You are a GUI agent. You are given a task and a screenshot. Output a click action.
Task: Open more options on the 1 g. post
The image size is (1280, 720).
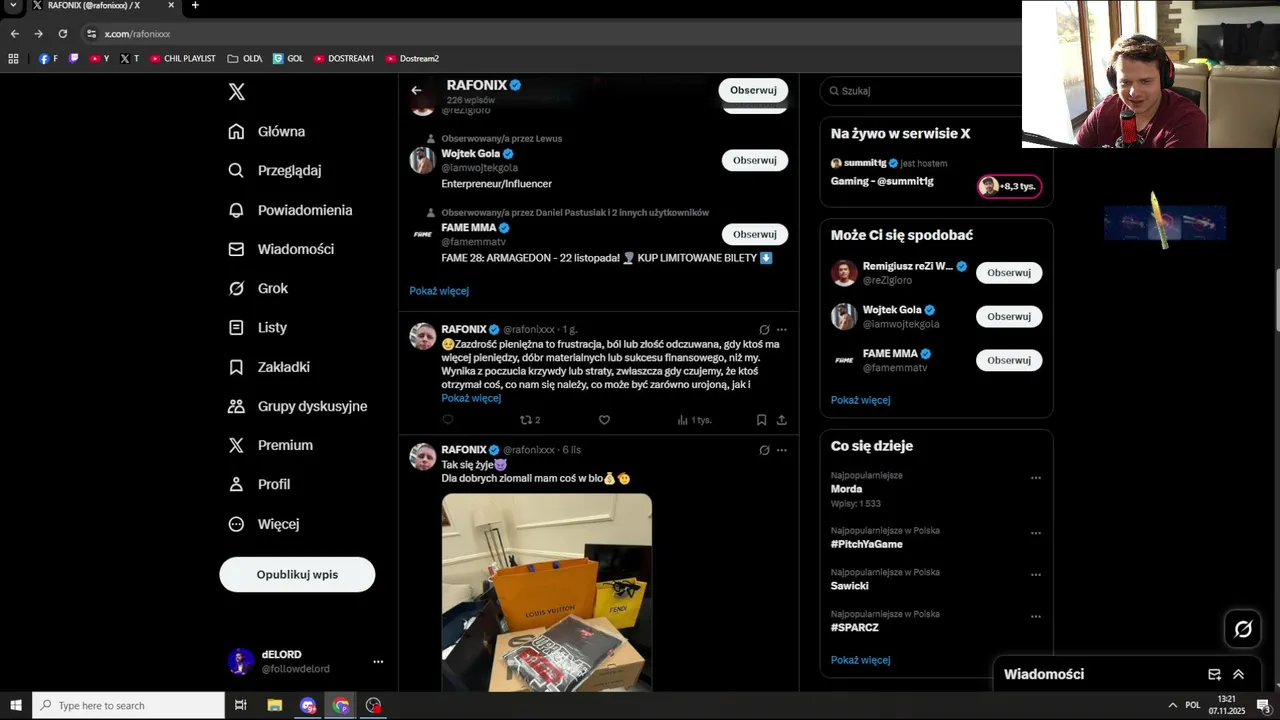pyautogui.click(x=782, y=329)
